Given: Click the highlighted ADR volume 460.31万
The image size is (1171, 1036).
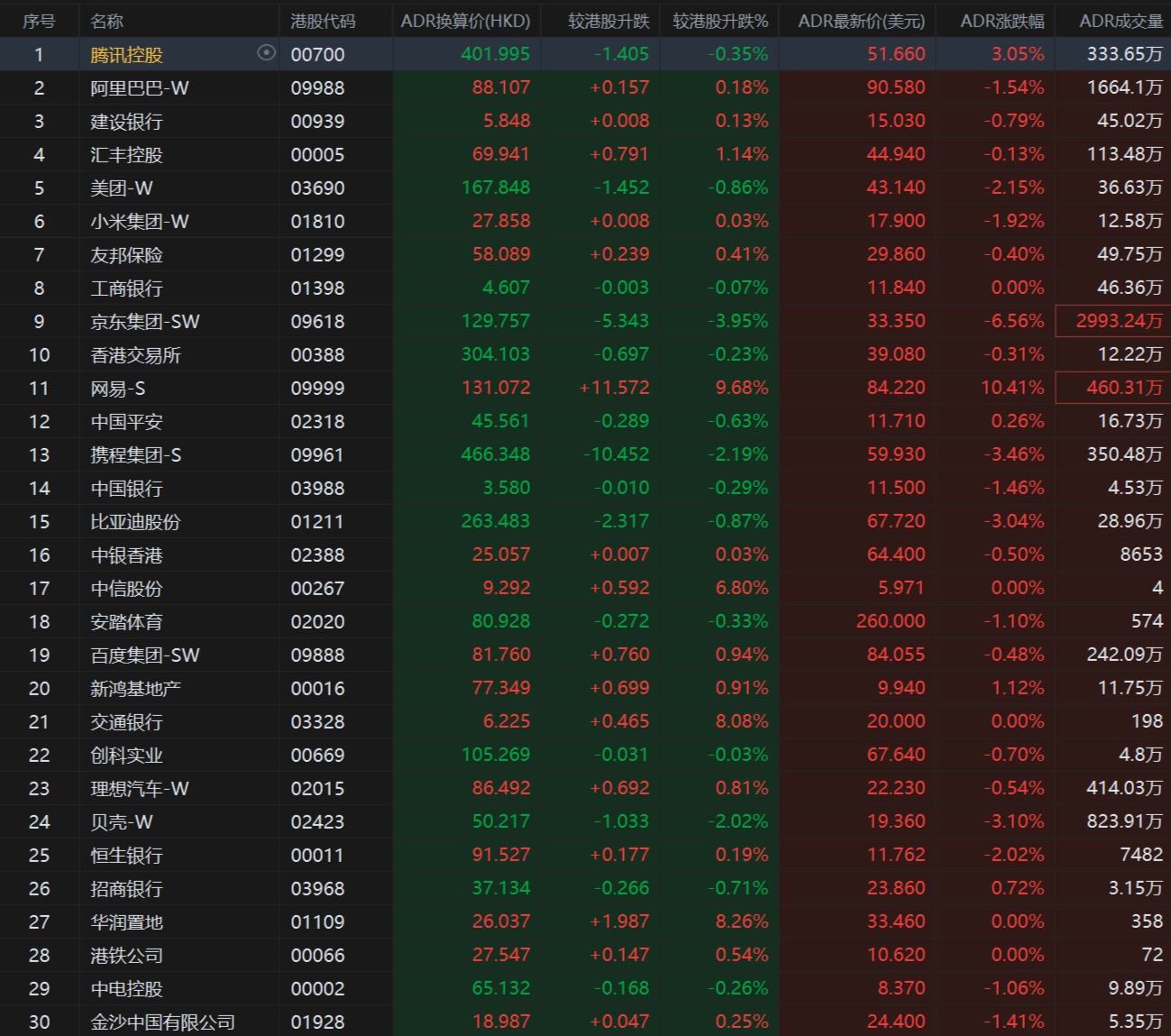Looking at the screenshot, I should point(1124,388).
